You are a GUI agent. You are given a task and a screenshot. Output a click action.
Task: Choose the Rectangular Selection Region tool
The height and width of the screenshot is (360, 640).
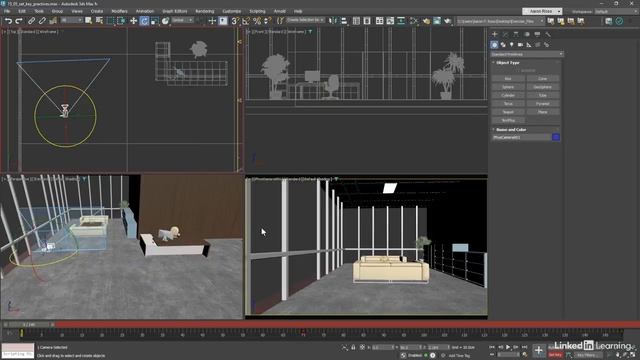[111, 21]
